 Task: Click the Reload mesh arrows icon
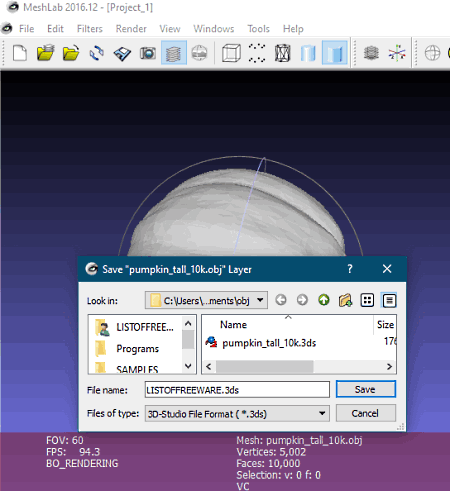97,53
